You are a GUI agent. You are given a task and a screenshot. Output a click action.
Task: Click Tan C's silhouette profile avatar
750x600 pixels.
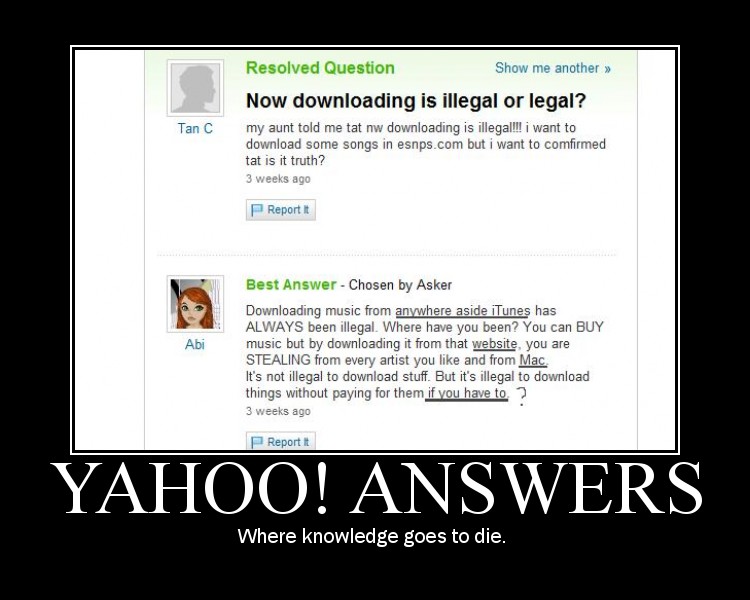pos(195,88)
